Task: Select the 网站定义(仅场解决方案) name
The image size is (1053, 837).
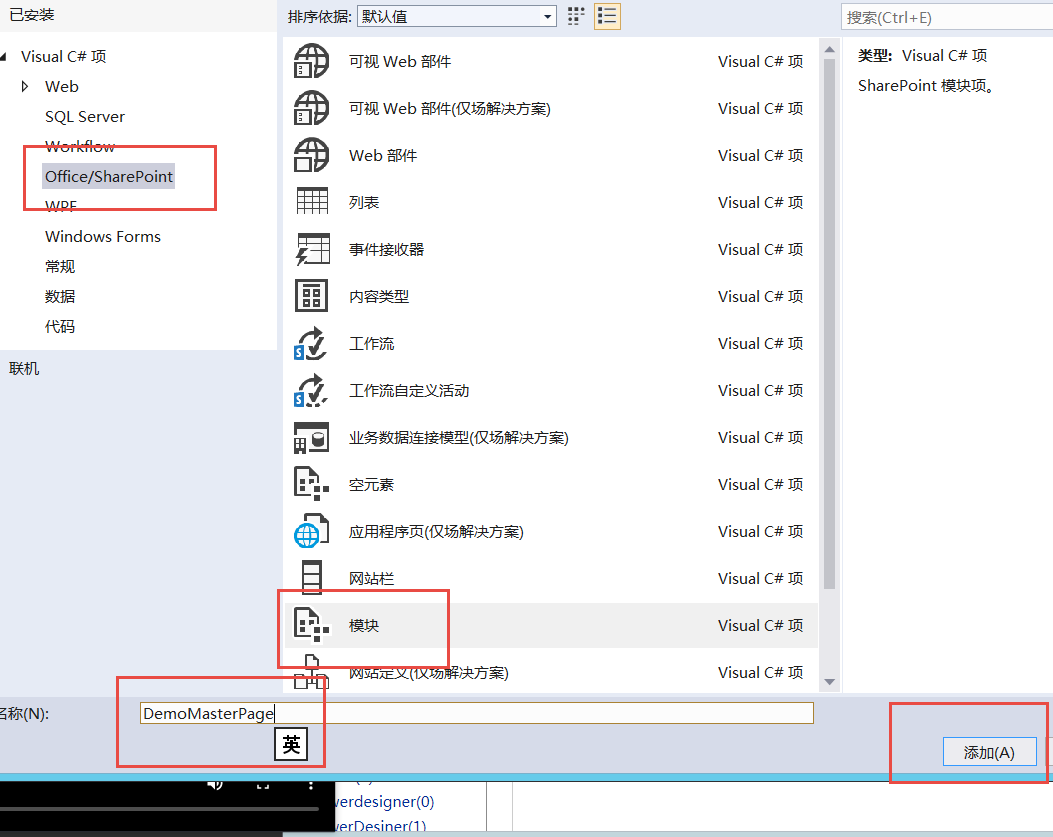Action: click(x=428, y=672)
